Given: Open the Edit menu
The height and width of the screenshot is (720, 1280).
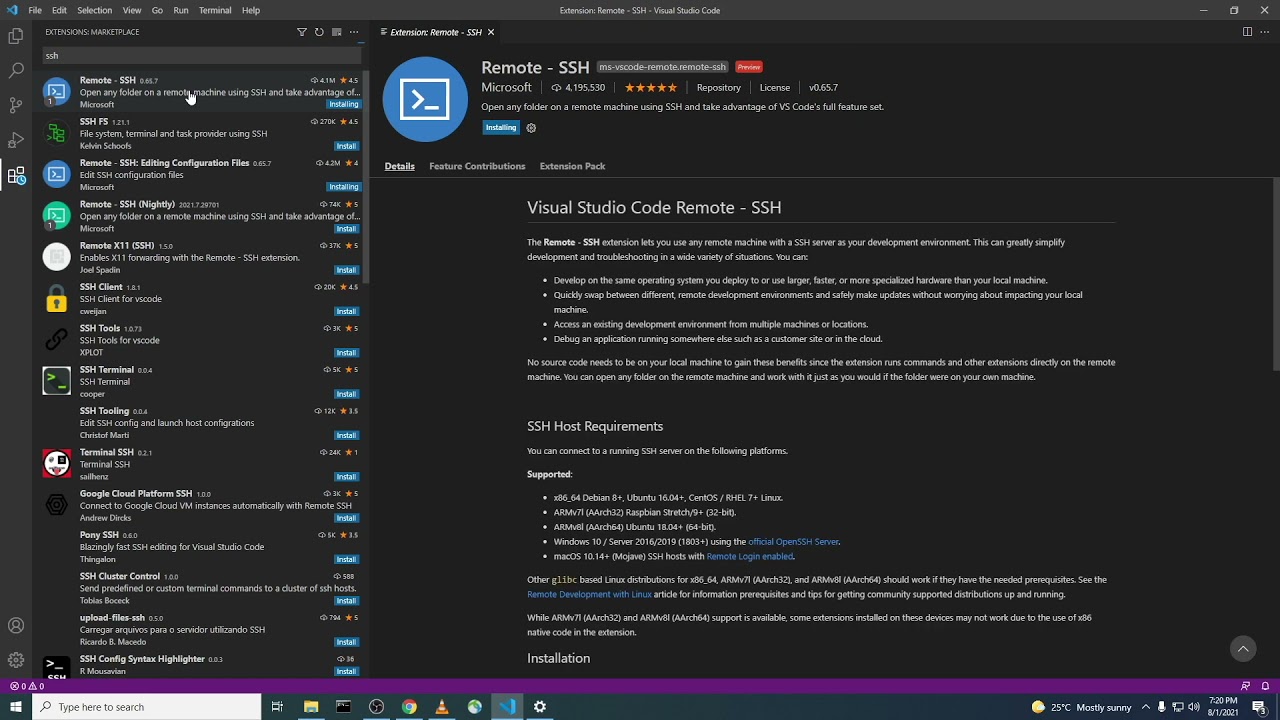Looking at the screenshot, I should (59, 10).
